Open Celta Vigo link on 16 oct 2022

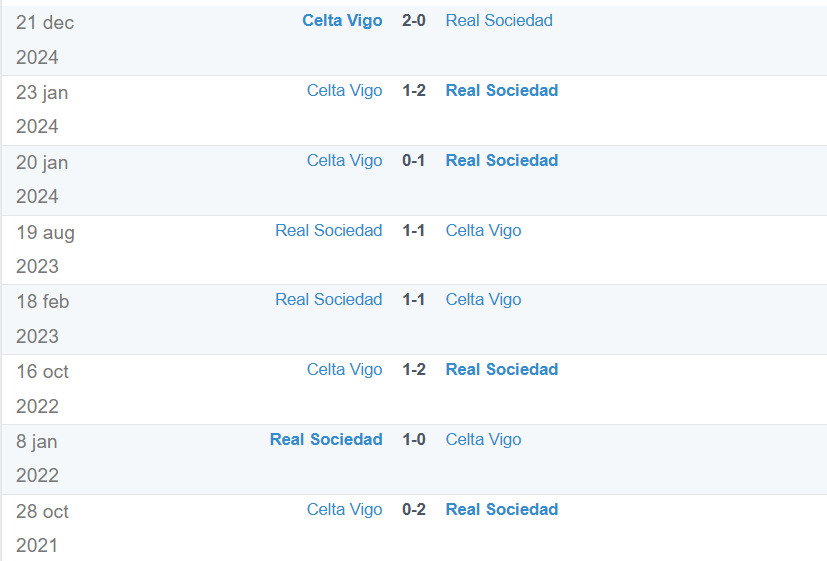[344, 370]
